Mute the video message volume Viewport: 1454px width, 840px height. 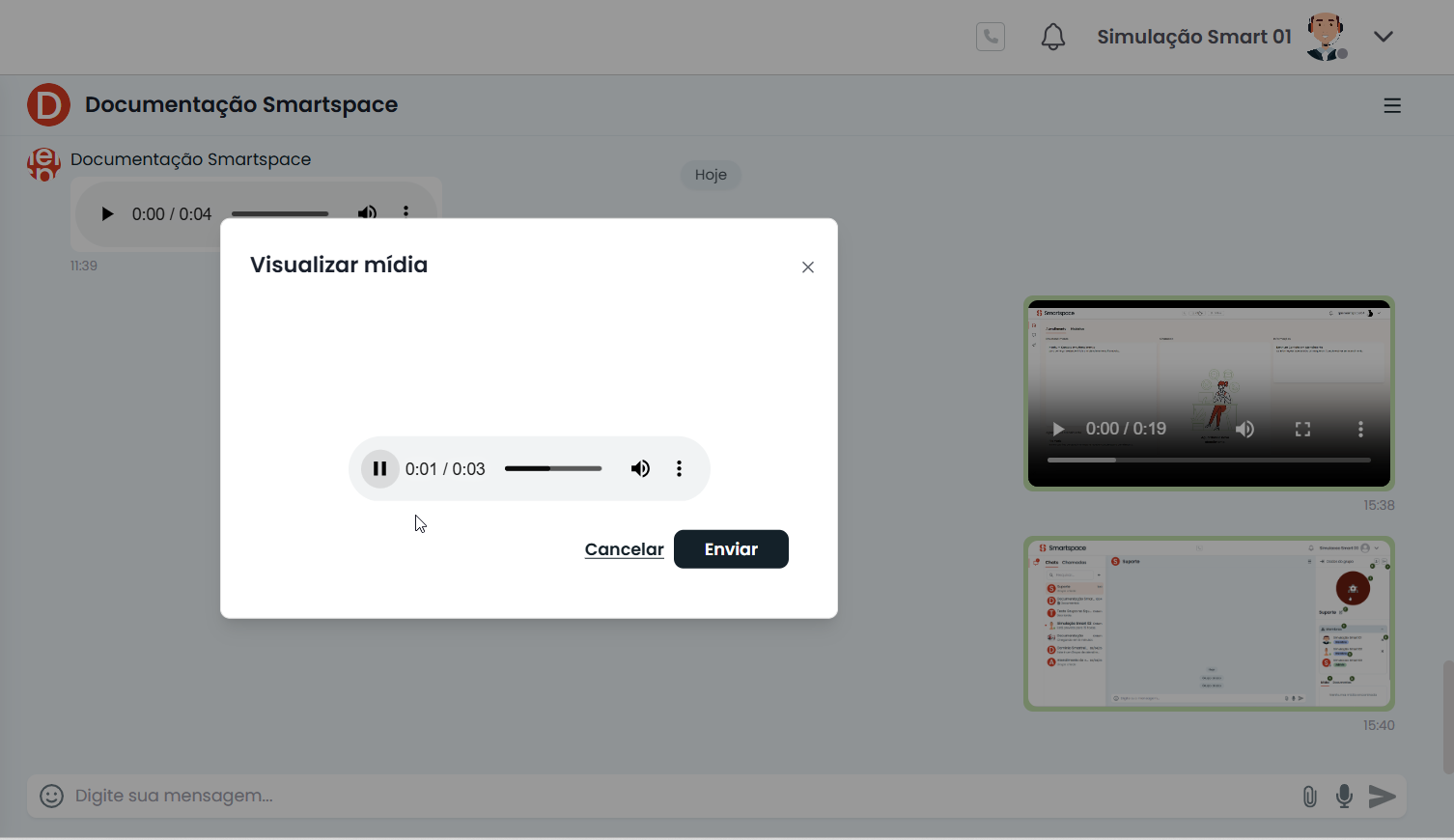pos(1245,430)
